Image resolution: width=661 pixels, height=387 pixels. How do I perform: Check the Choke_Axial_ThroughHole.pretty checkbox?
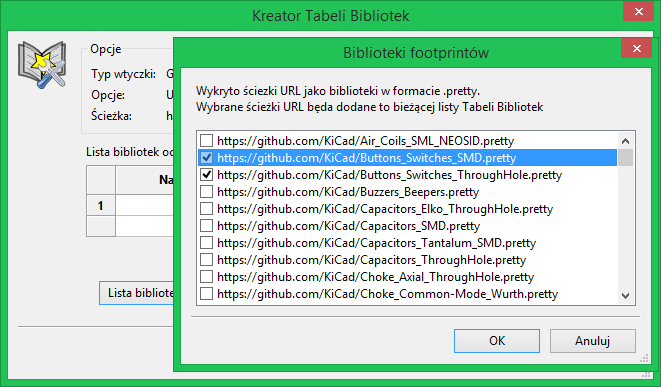(x=206, y=277)
